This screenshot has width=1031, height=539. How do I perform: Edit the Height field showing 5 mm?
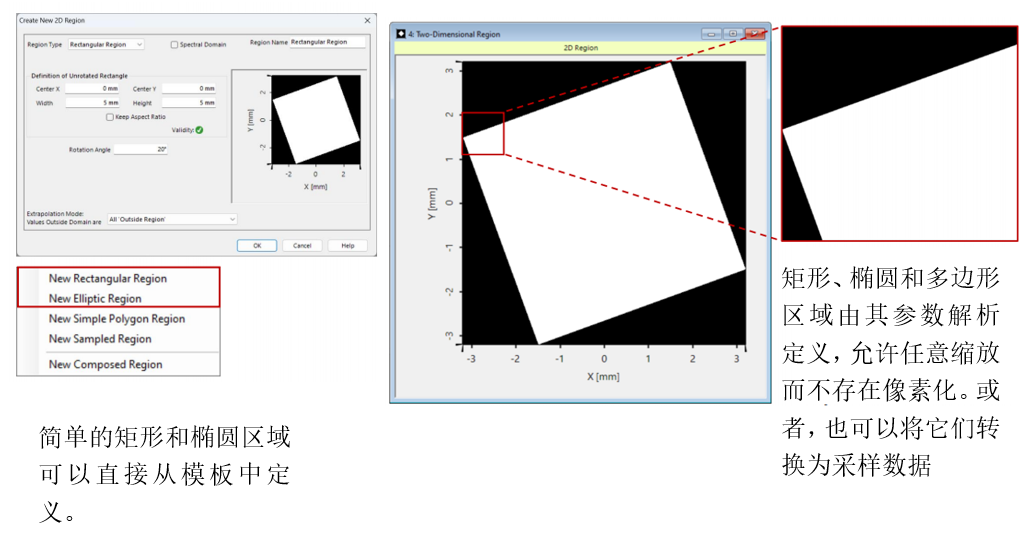[x=189, y=103]
